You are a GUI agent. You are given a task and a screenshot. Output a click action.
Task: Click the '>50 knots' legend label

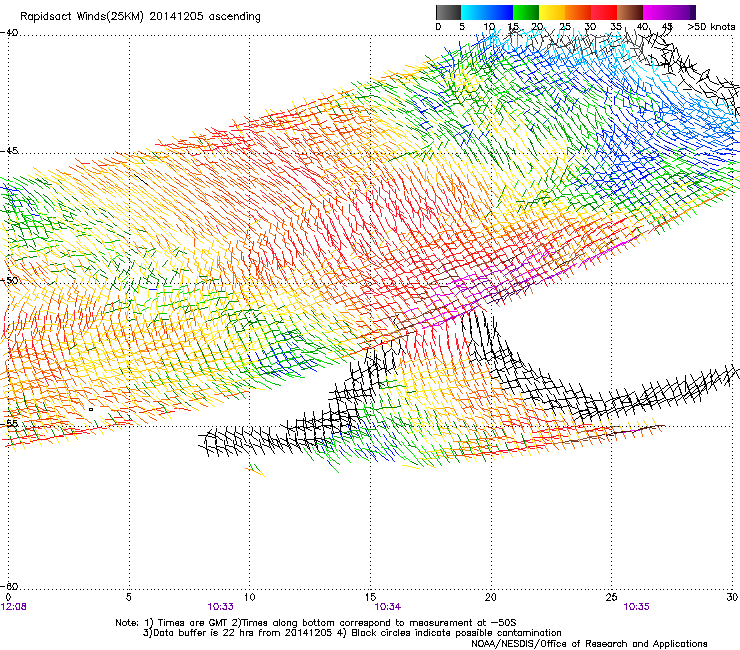(x=711, y=27)
